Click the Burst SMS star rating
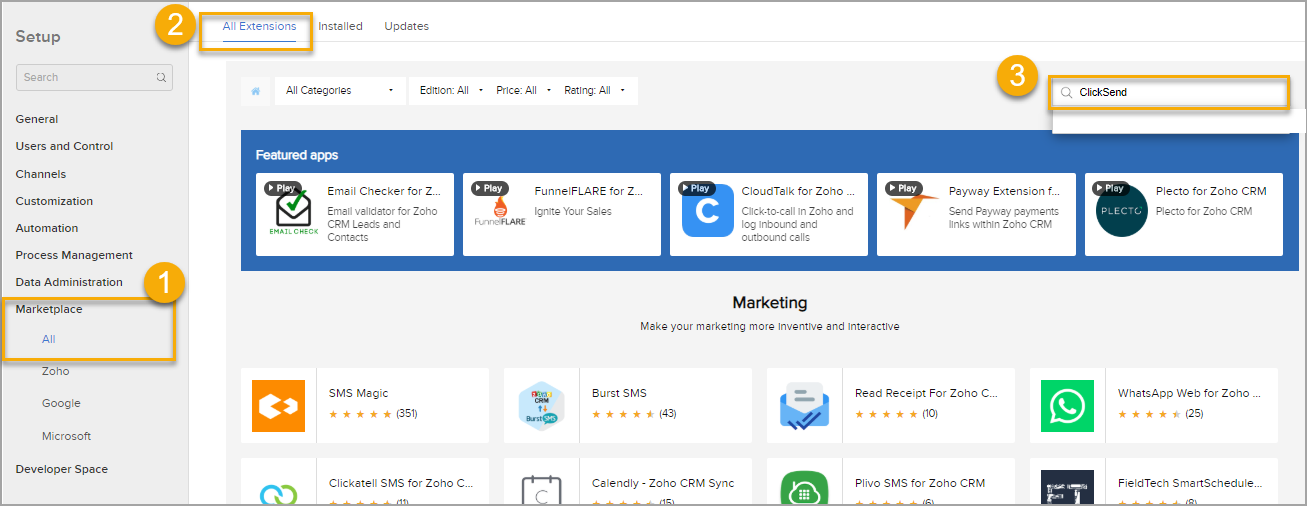 (x=623, y=413)
